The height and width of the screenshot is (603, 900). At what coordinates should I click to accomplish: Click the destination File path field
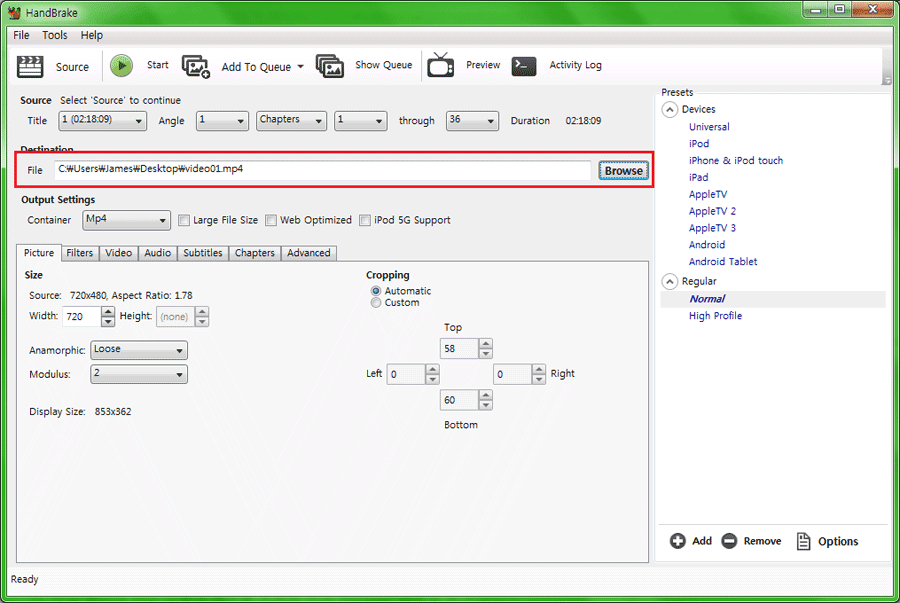(323, 170)
